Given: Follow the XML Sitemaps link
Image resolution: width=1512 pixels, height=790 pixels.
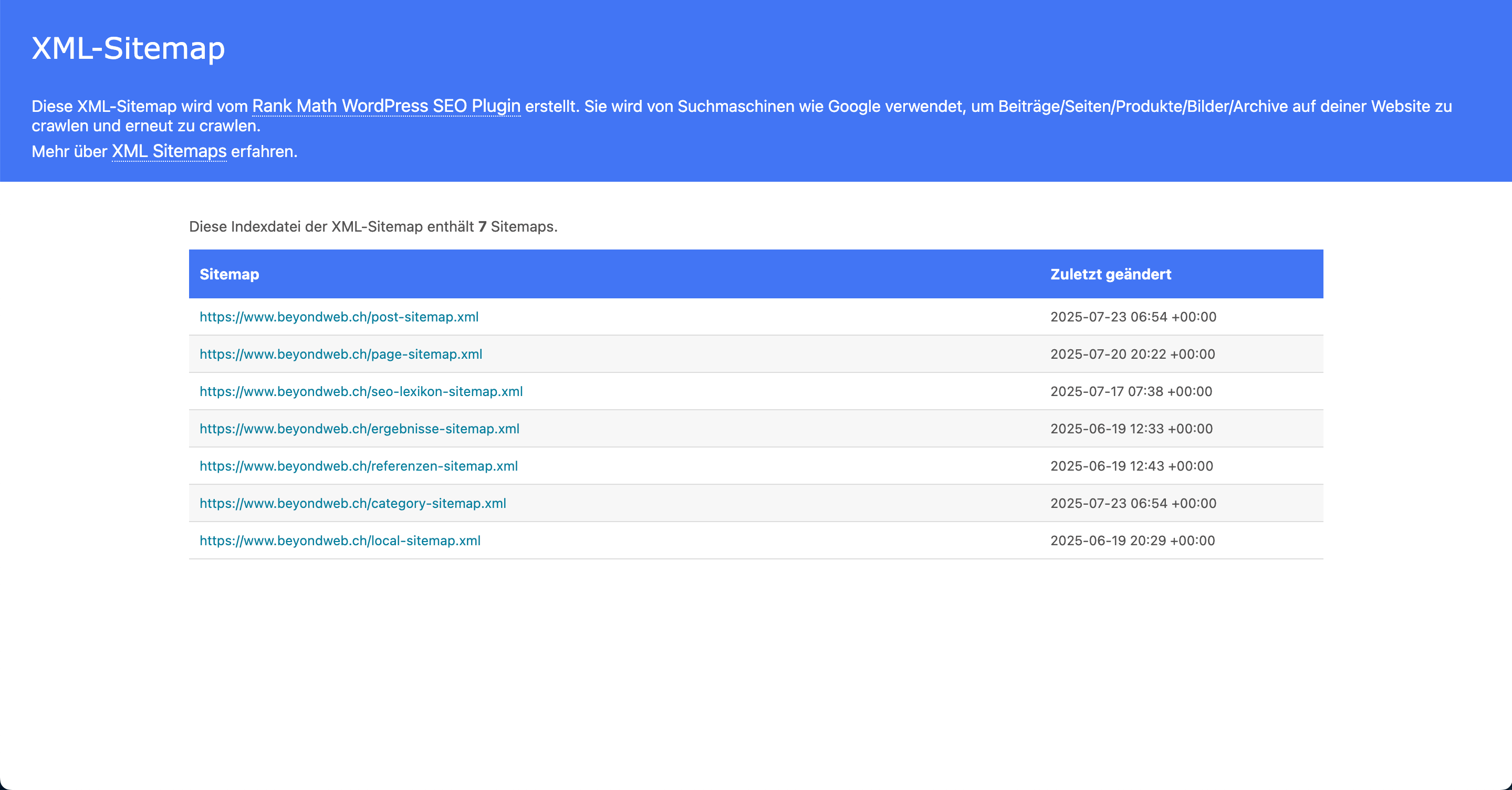Looking at the screenshot, I should (169, 151).
